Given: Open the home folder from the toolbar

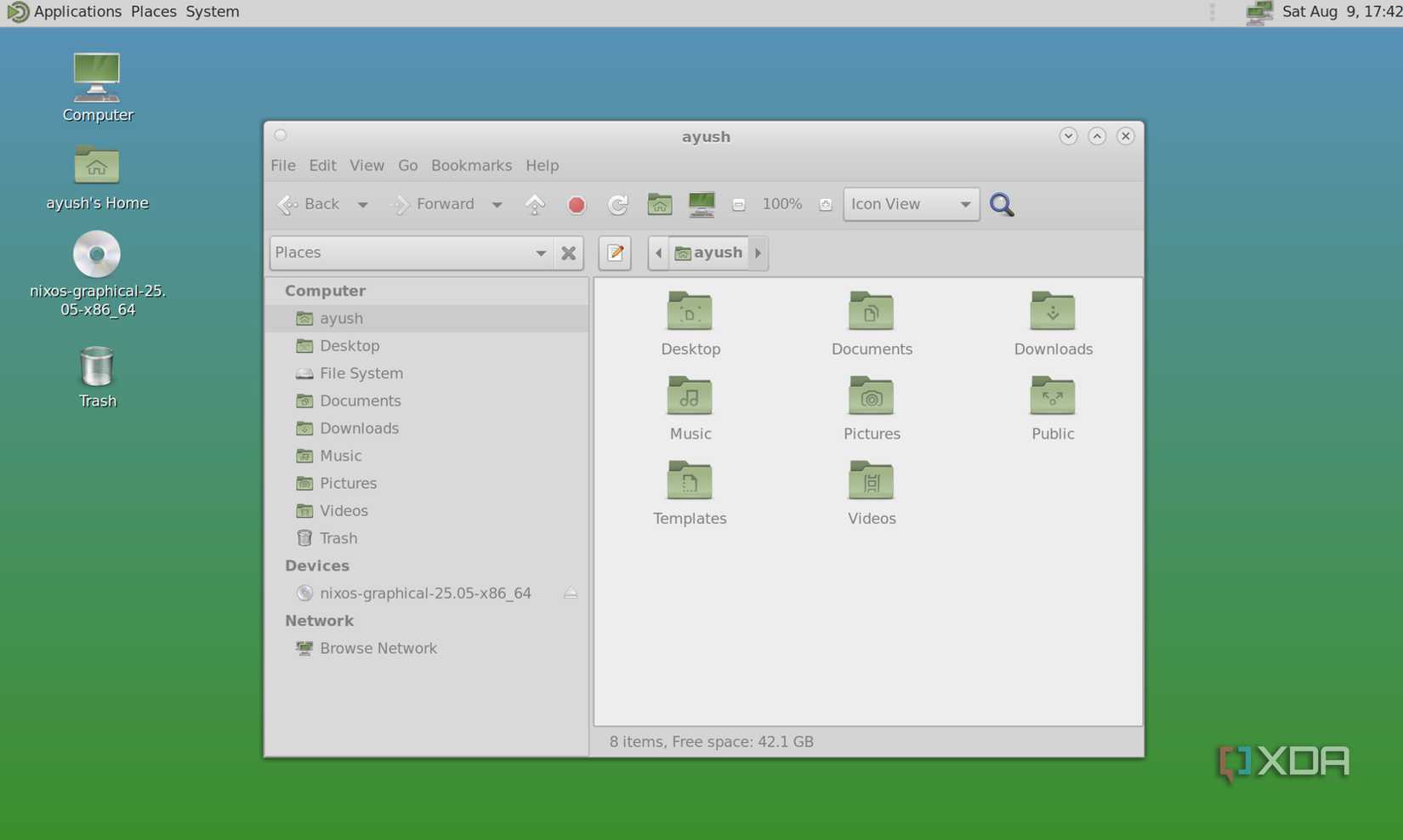Looking at the screenshot, I should 659,204.
